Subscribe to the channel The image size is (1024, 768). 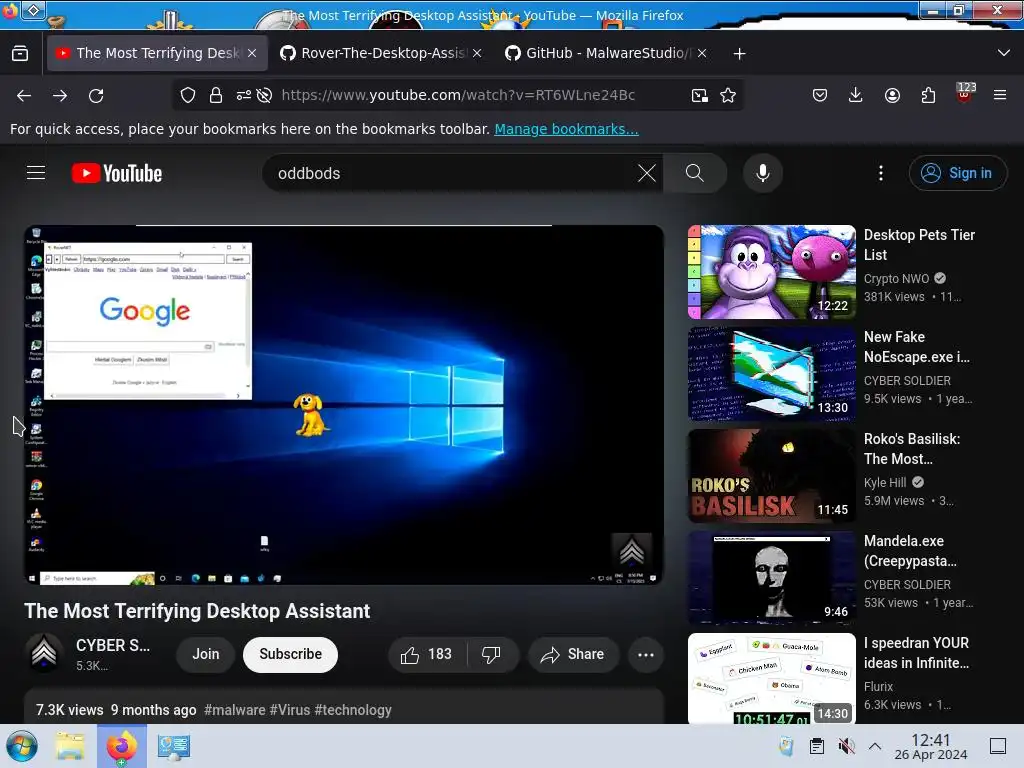(x=291, y=654)
